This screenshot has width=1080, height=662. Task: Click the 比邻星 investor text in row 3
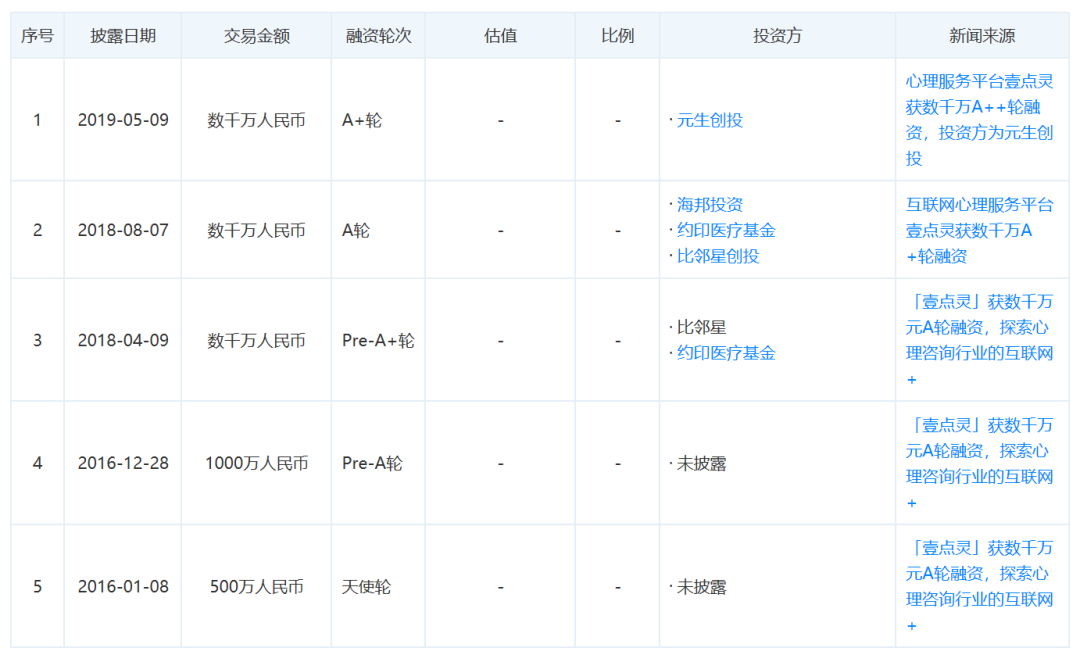coord(701,327)
